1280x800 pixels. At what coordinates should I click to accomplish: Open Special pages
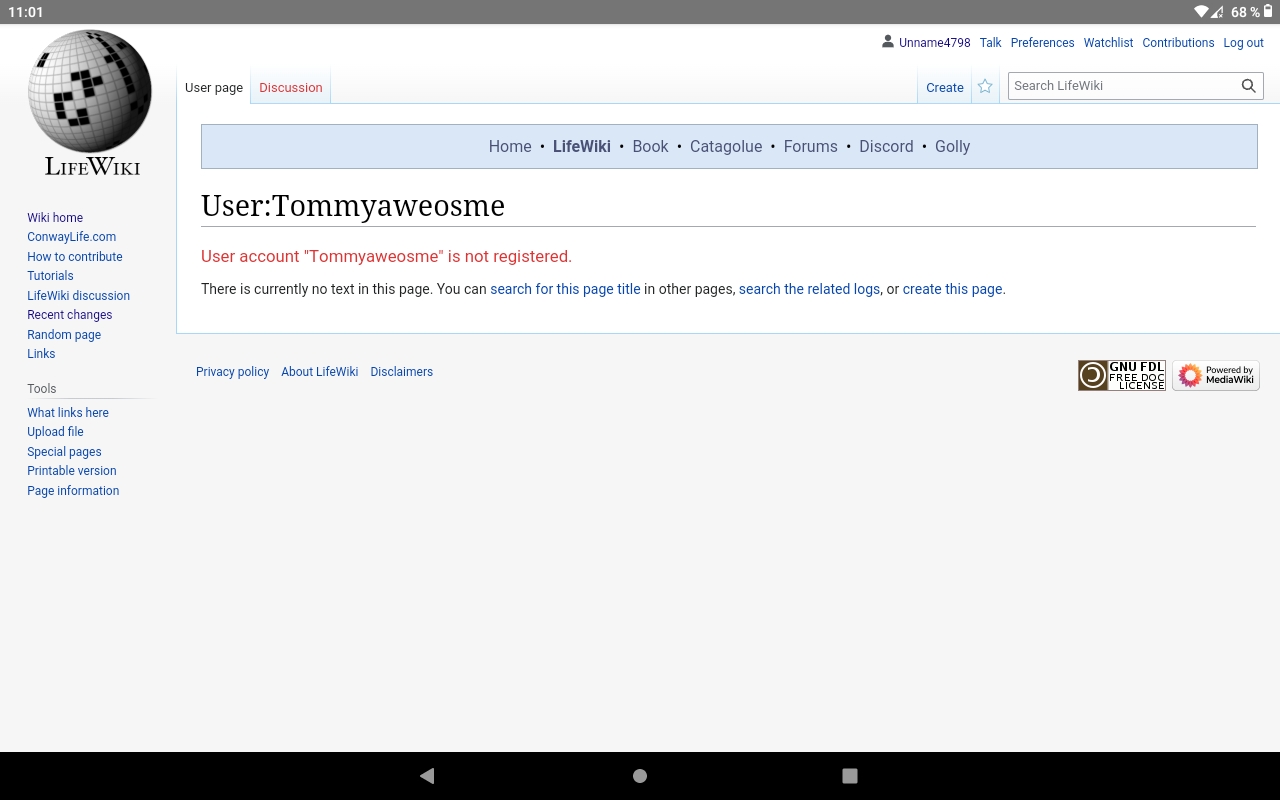tap(64, 452)
